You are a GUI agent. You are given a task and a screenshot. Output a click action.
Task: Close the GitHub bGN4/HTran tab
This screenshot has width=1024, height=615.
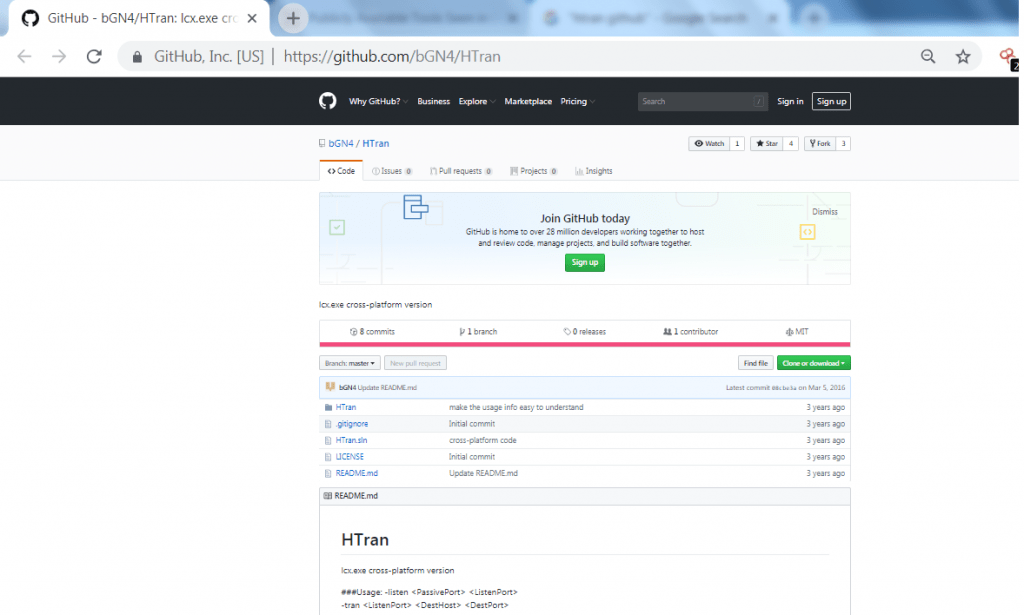pyautogui.click(x=252, y=18)
